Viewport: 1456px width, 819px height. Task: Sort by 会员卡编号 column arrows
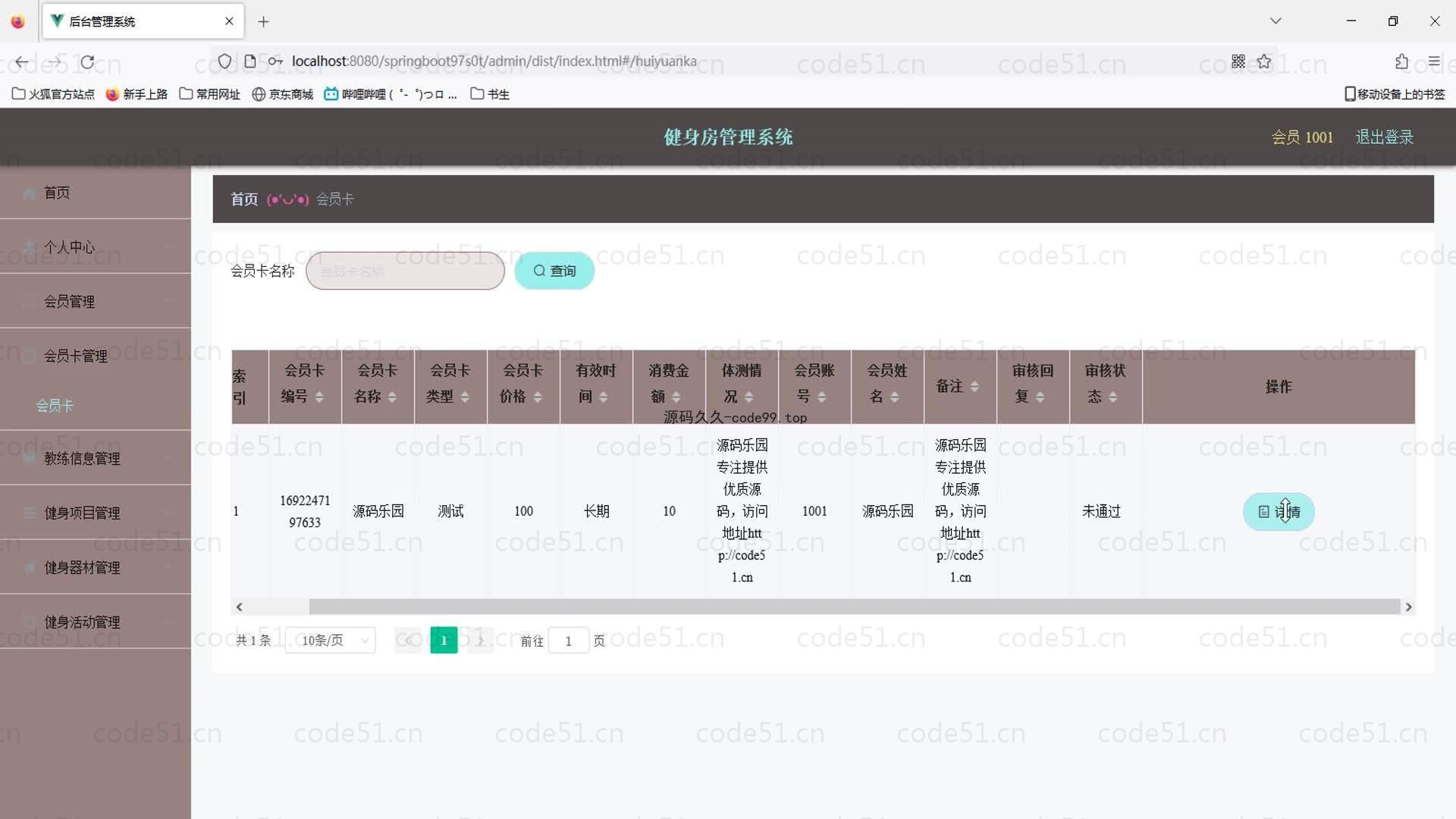[x=319, y=397]
